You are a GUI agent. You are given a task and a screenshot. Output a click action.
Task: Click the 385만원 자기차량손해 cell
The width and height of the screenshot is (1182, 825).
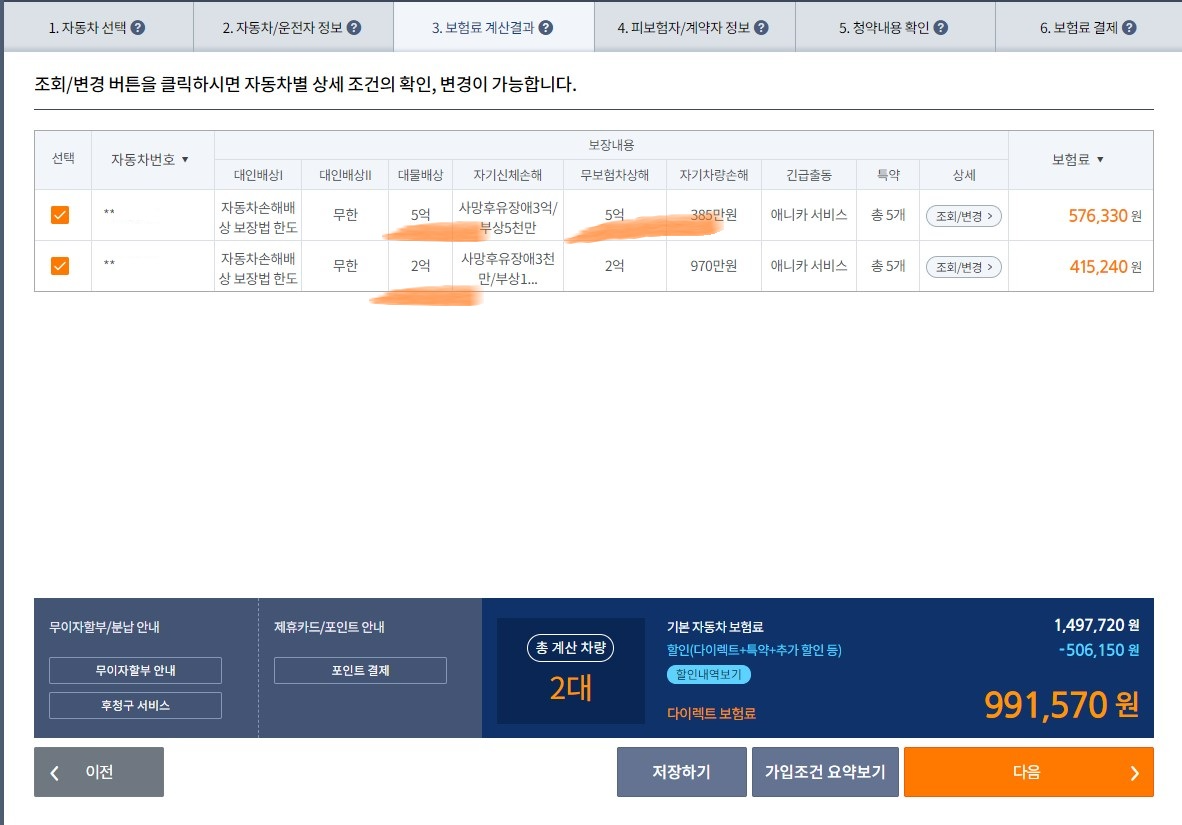pyautogui.click(x=714, y=215)
